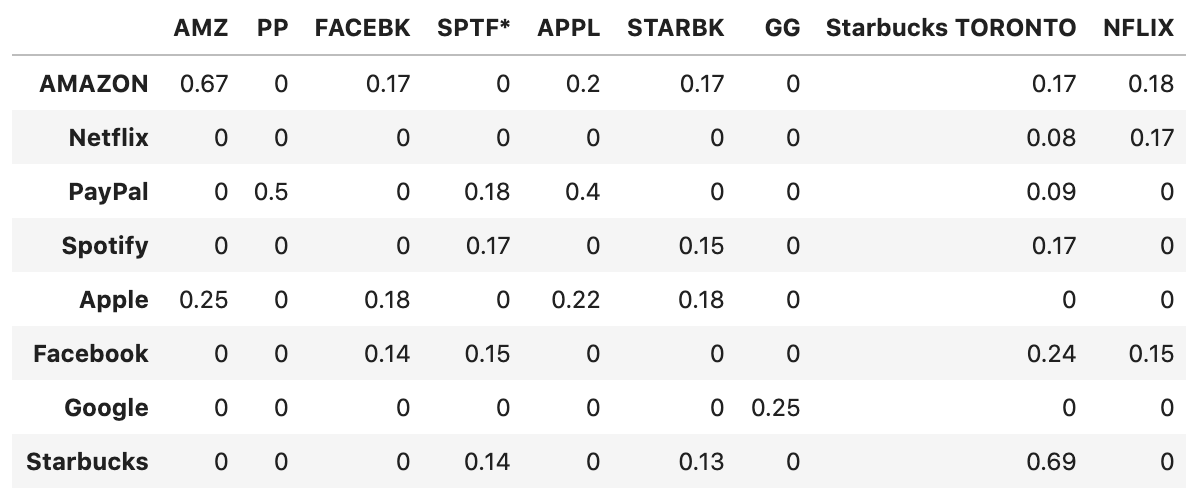The image size is (1190, 490).
Task: Click the 0.22 cell in Apple row
Action: coord(576,300)
